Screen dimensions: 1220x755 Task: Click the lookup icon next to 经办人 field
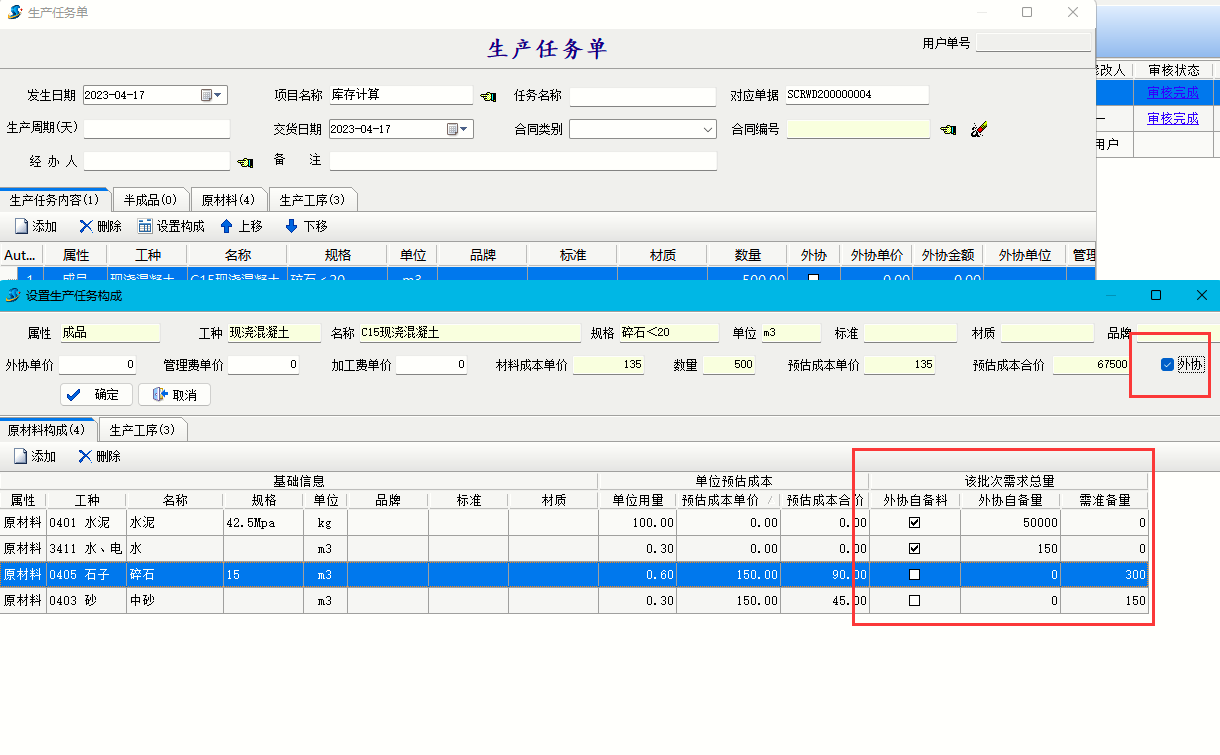pyautogui.click(x=245, y=162)
